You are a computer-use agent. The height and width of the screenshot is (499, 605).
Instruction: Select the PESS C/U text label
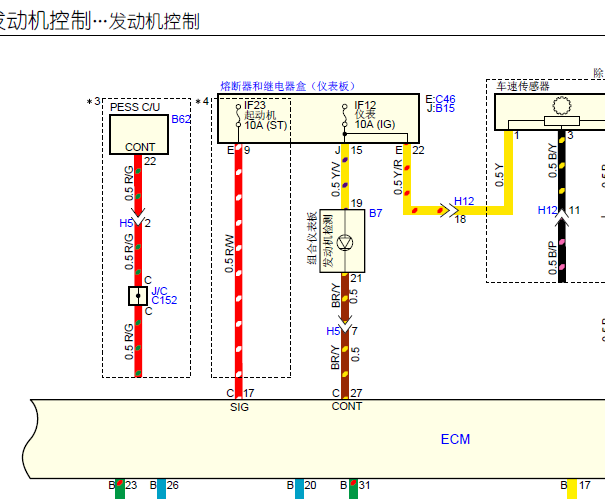135,107
